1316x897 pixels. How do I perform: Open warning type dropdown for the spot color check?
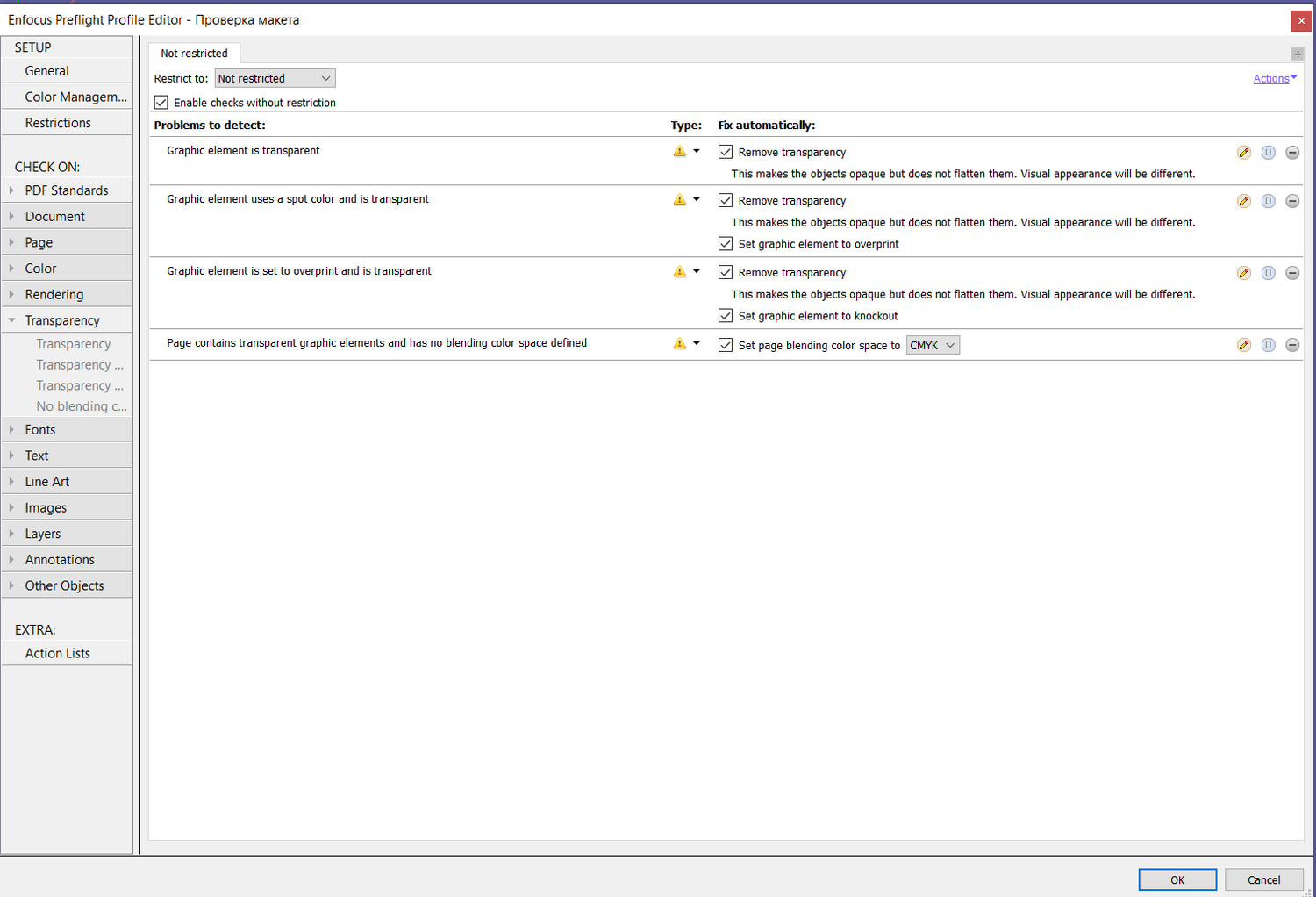[x=697, y=199]
